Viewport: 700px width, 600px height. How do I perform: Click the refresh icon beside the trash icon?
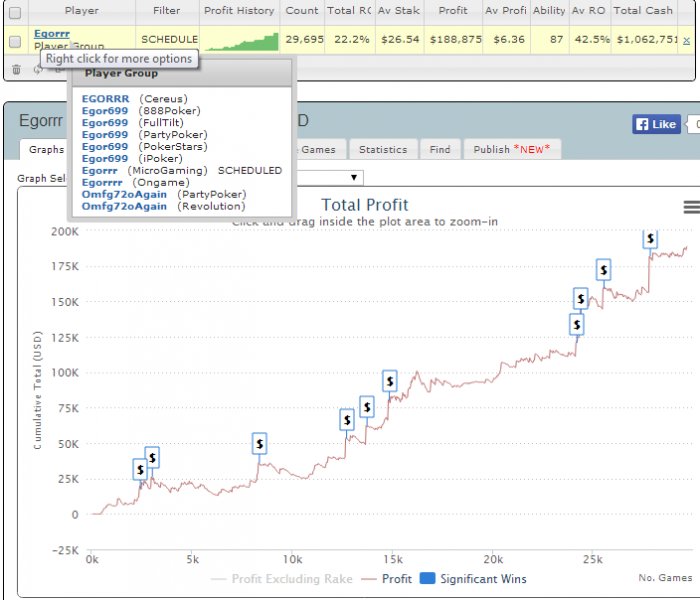38,69
